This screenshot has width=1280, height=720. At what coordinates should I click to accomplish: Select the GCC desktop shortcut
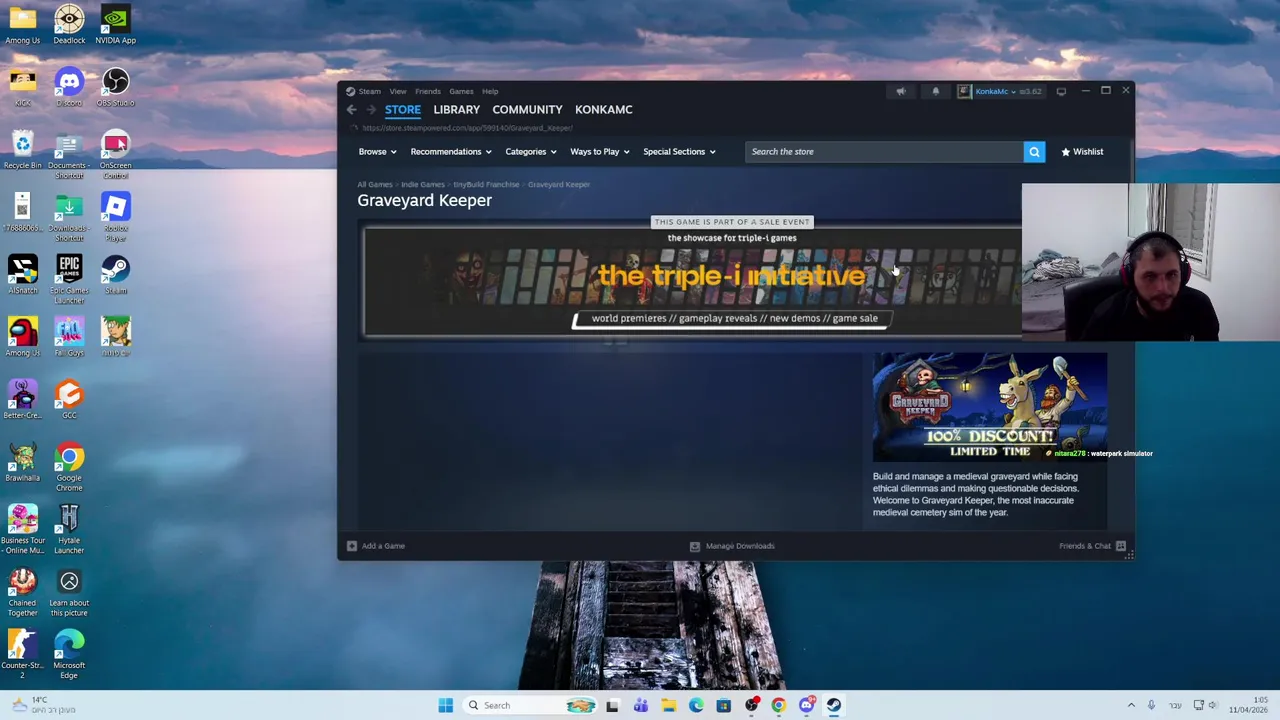point(69,400)
